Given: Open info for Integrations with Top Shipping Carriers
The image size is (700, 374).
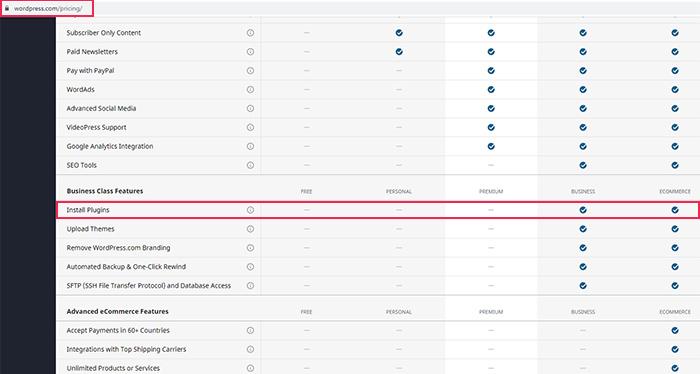Looking at the screenshot, I should pyautogui.click(x=250, y=349).
